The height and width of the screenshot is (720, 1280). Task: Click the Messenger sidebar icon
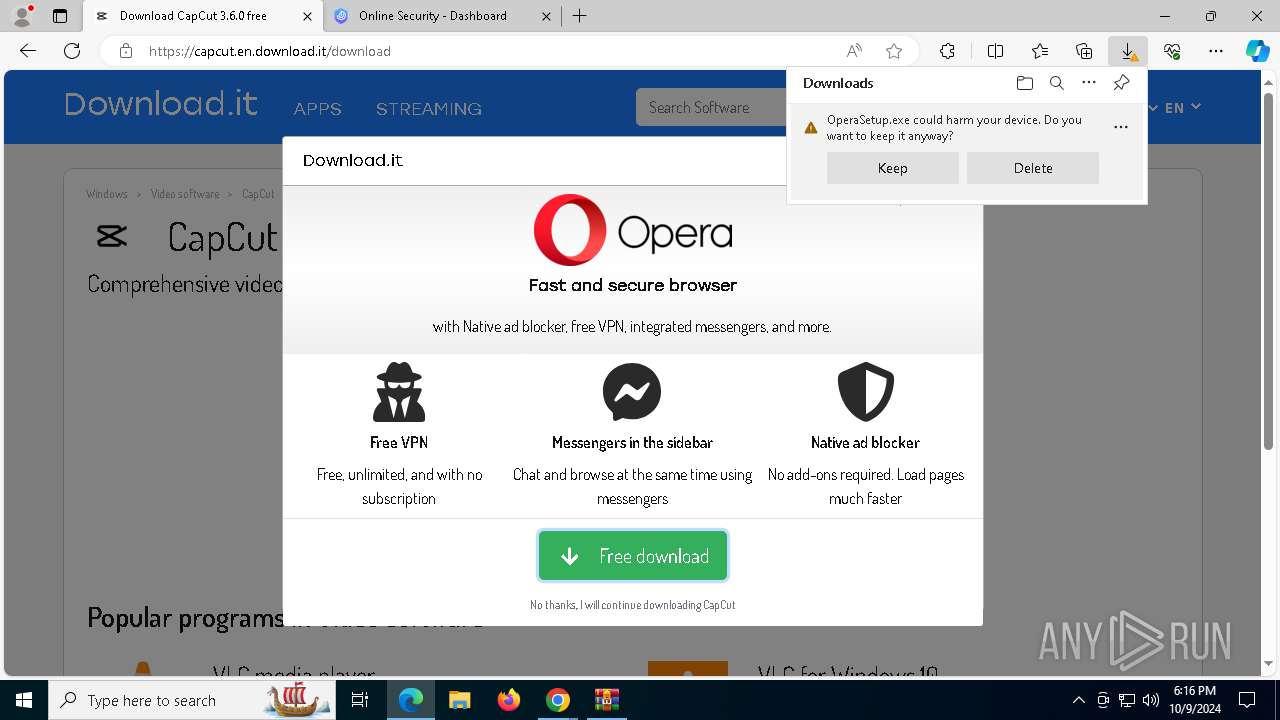coord(632,392)
